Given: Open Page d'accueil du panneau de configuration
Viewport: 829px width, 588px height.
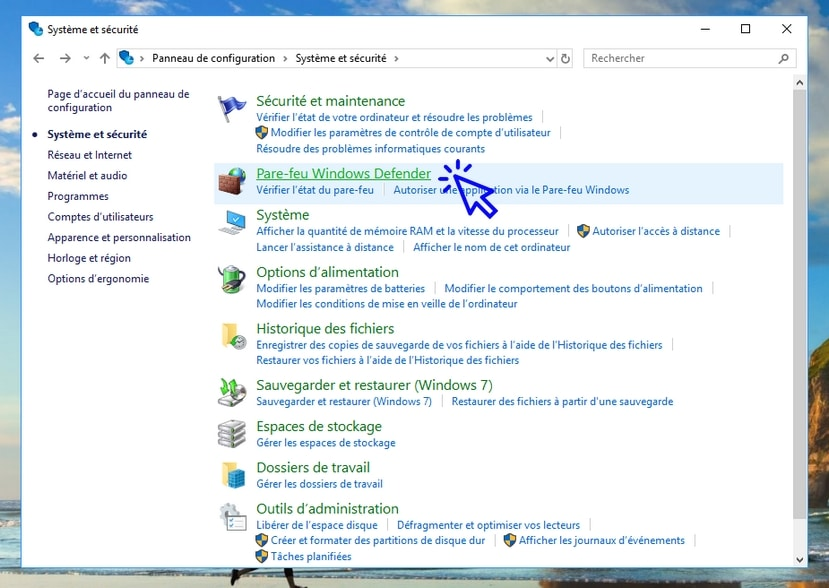Looking at the screenshot, I should pyautogui.click(x=118, y=100).
